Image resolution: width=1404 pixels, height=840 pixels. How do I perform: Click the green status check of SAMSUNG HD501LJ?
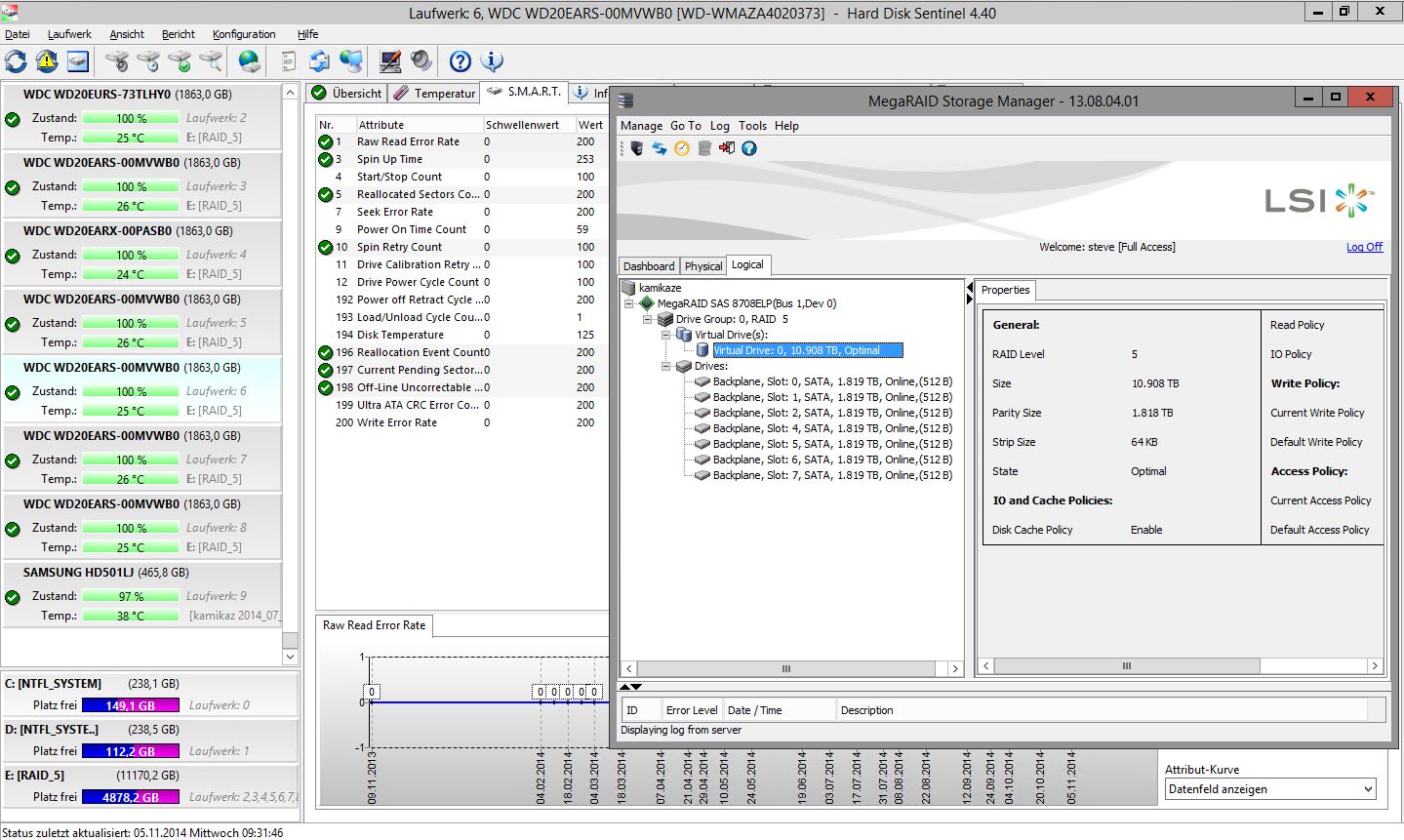coord(13,597)
